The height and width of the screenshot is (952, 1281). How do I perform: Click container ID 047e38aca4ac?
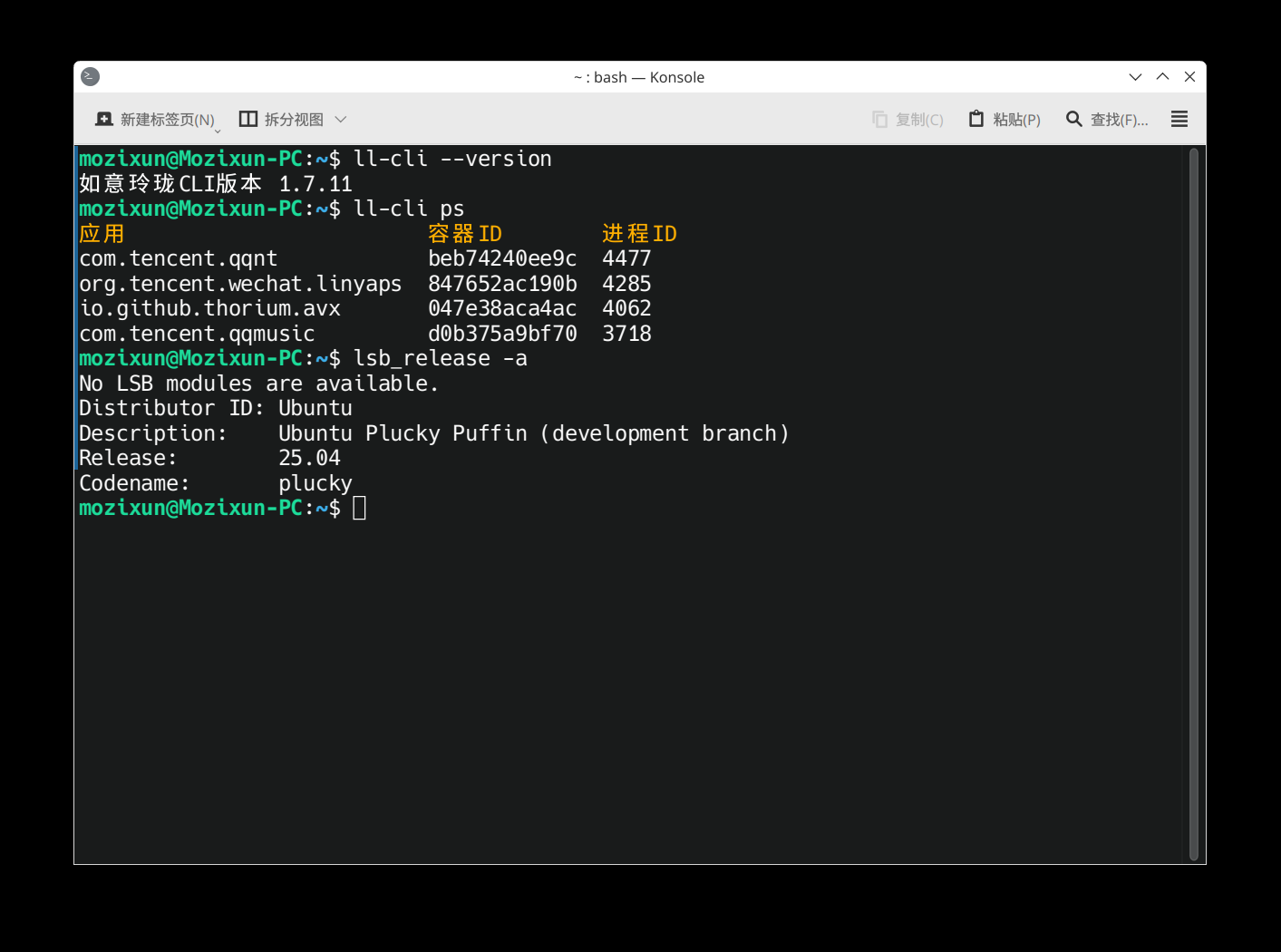pos(502,308)
